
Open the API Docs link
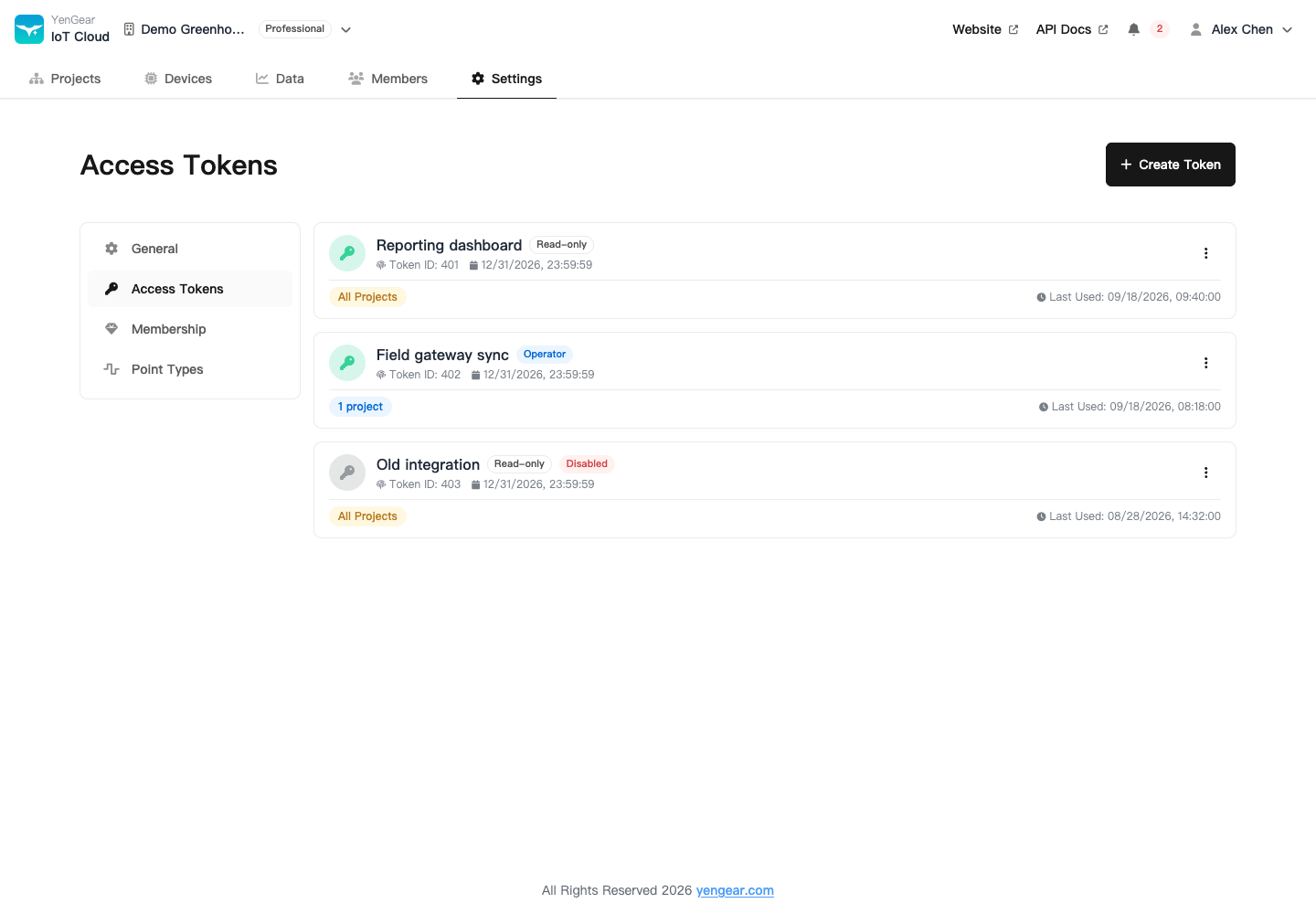(1072, 29)
